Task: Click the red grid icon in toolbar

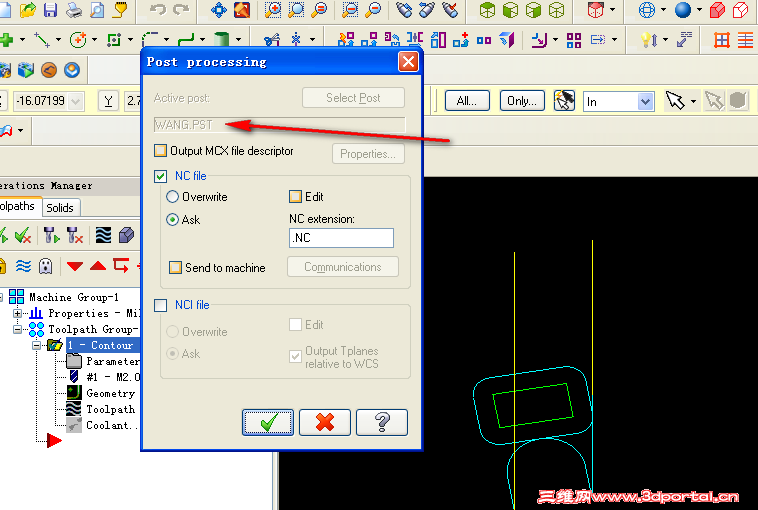Action: click(x=722, y=40)
